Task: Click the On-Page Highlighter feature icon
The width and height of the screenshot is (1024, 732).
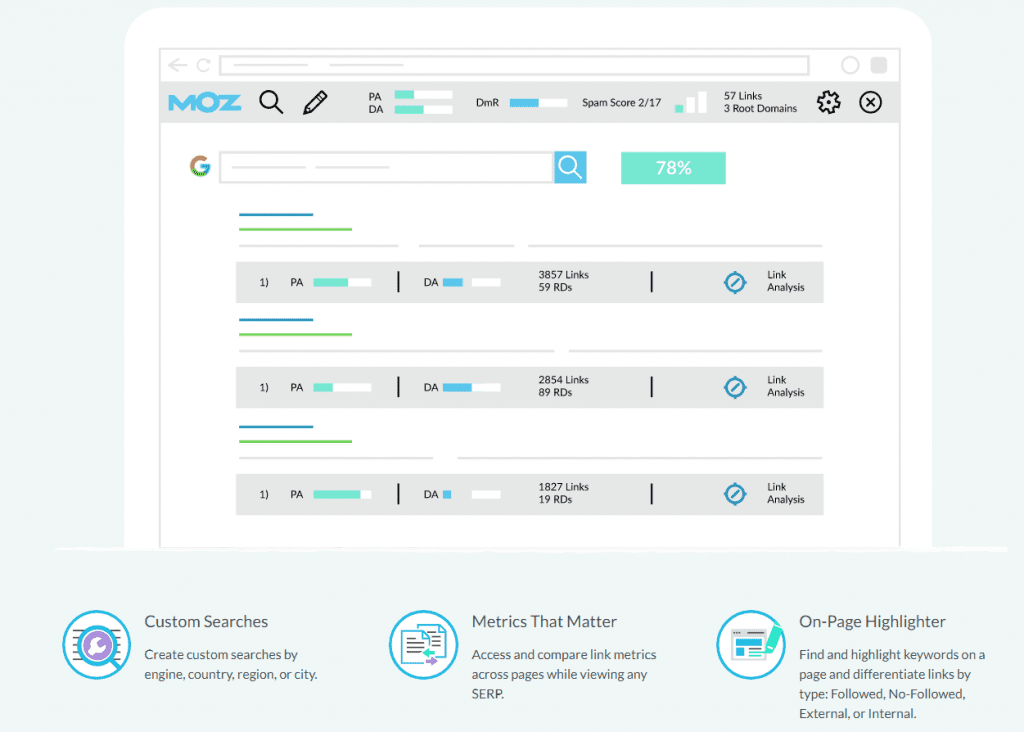Action: (751, 644)
